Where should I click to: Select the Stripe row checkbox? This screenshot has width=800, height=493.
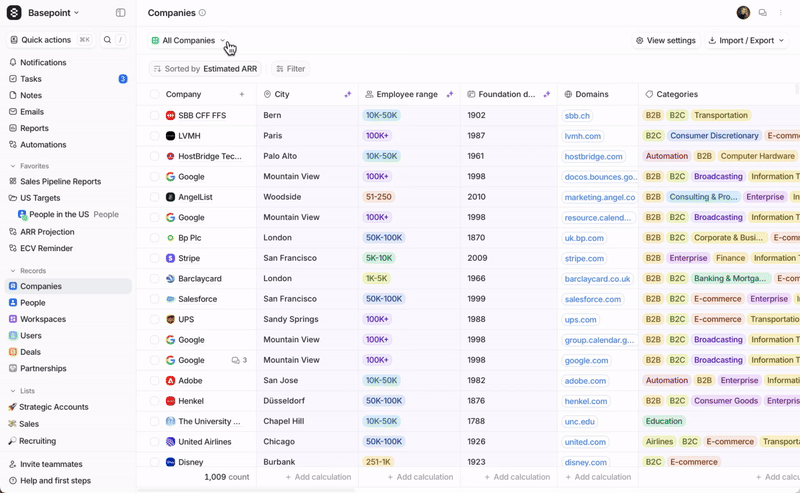point(154,258)
